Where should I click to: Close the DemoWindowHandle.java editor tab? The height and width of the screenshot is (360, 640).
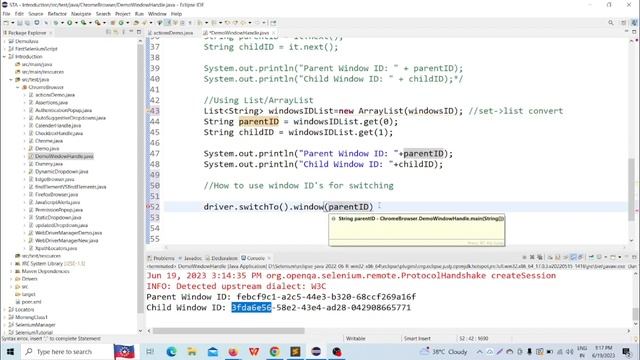[273, 33]
